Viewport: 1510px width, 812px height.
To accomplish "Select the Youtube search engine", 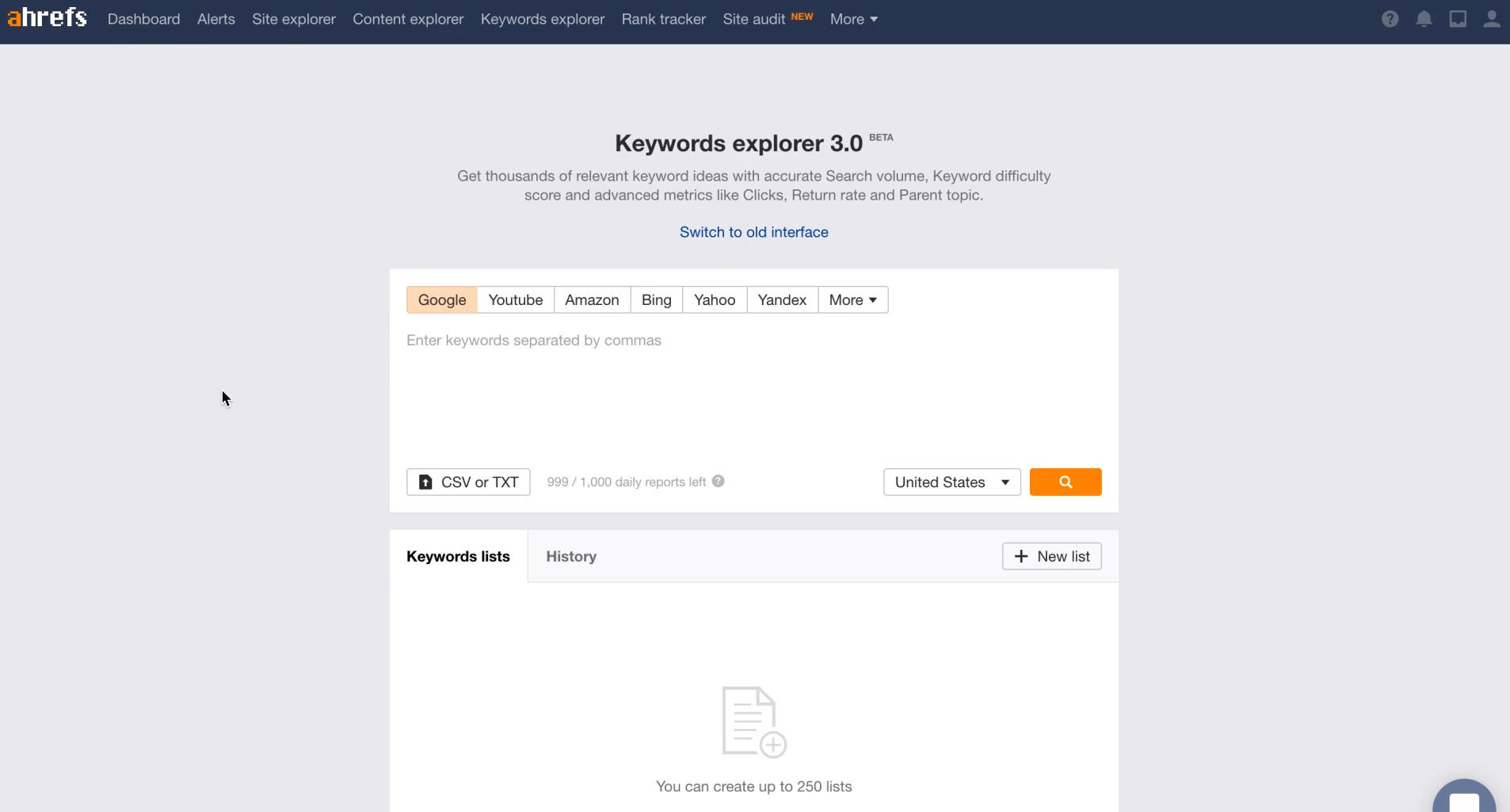I will tap(516, 299).
